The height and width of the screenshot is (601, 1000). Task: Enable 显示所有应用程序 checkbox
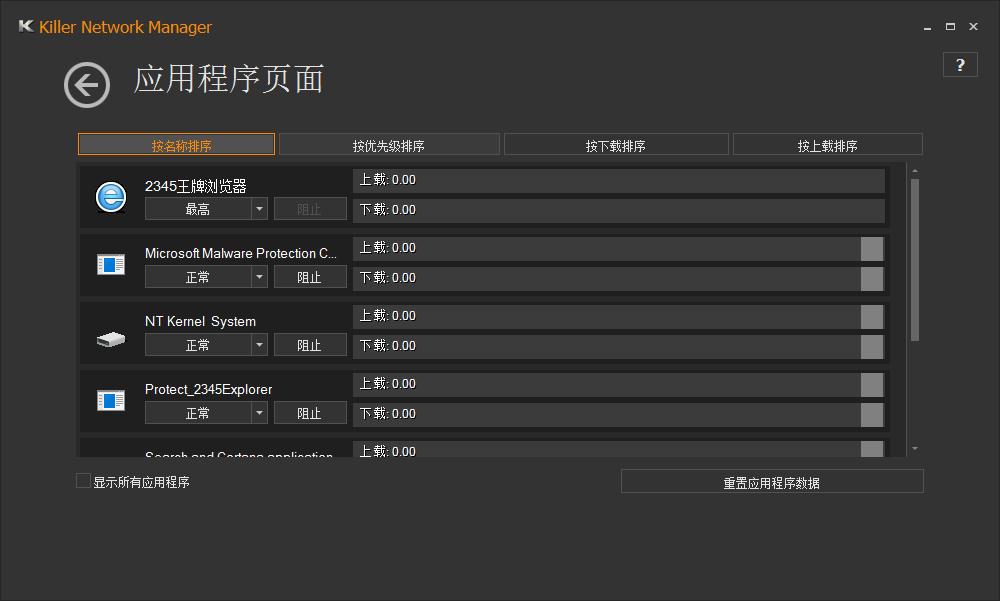point(83,481)
